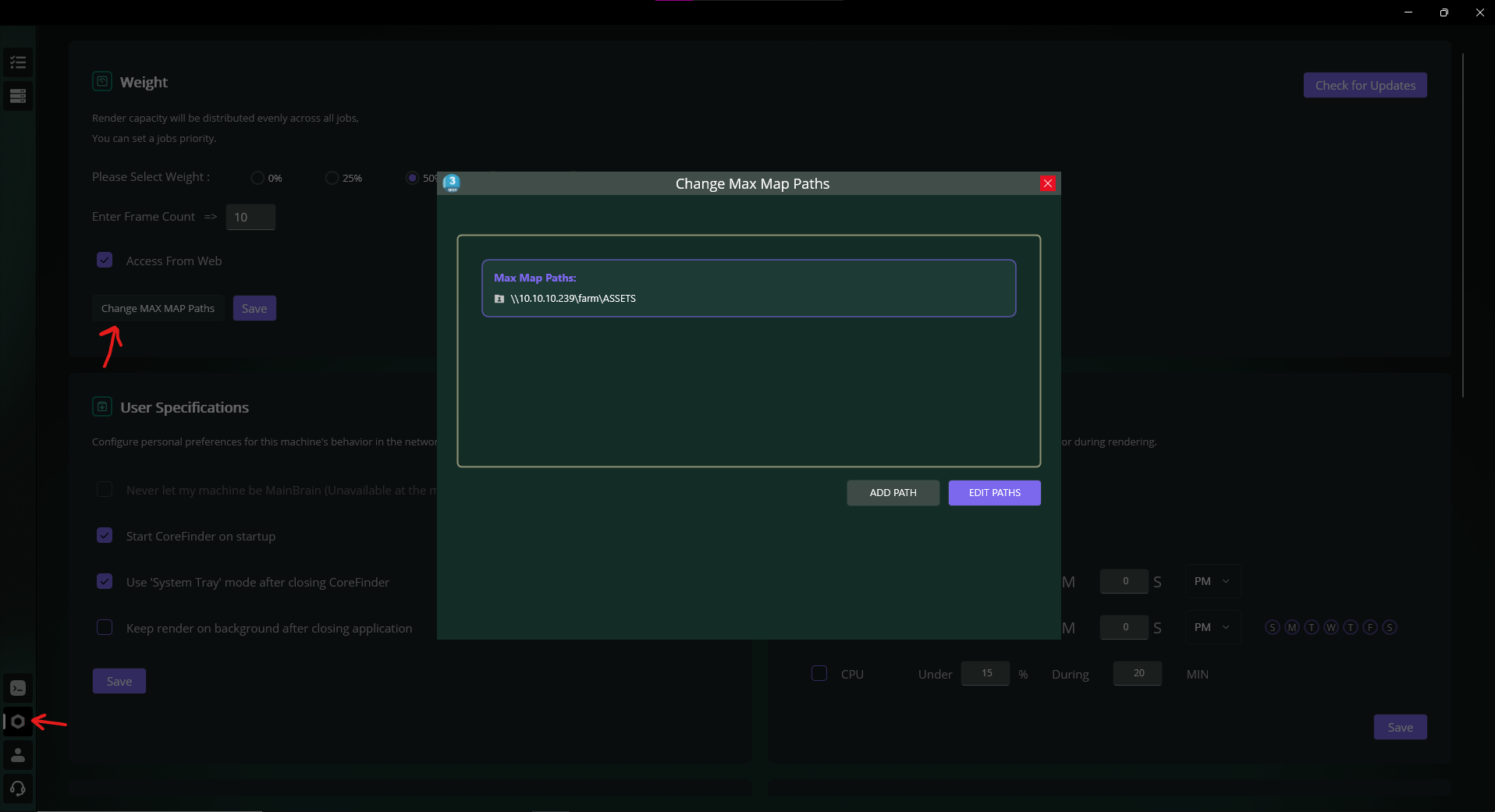The image size is (1495, 812).
Task: Open the user profile sidebar icon
Action: [x=18, y=755]
